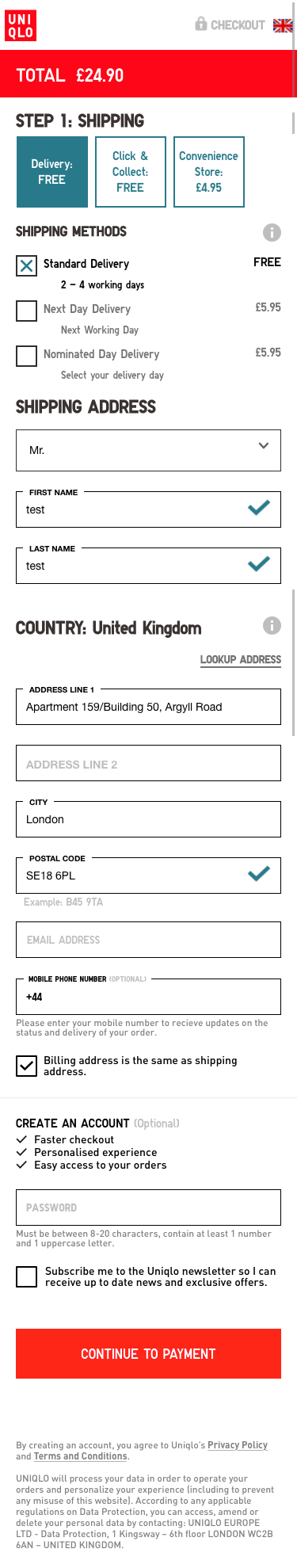Viewport: 297px width, 1568px height.
Task: Click the first name validation checkmark
Action: [x=259, y=508]
